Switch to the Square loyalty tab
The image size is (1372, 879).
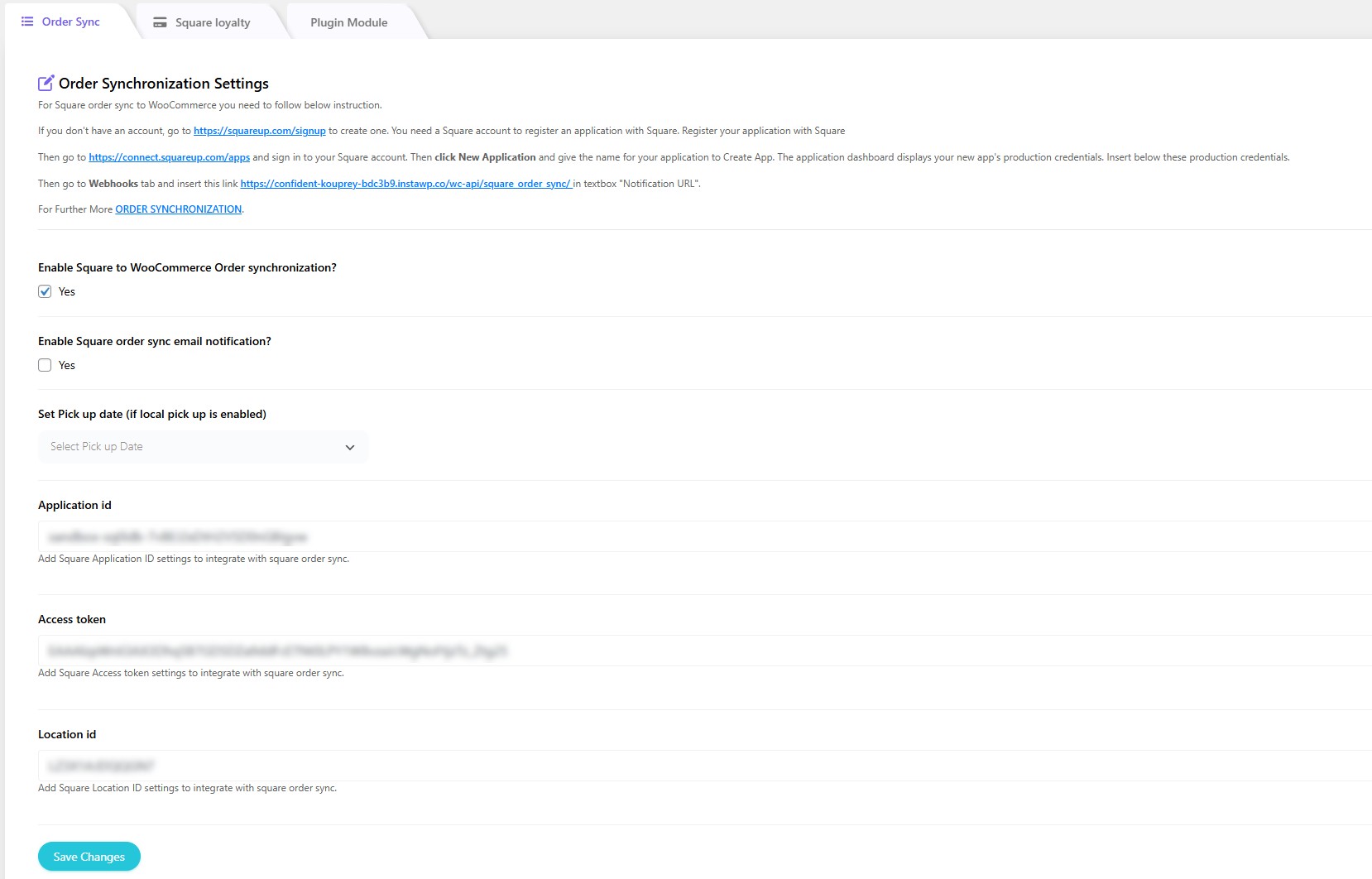pos(212,22)
